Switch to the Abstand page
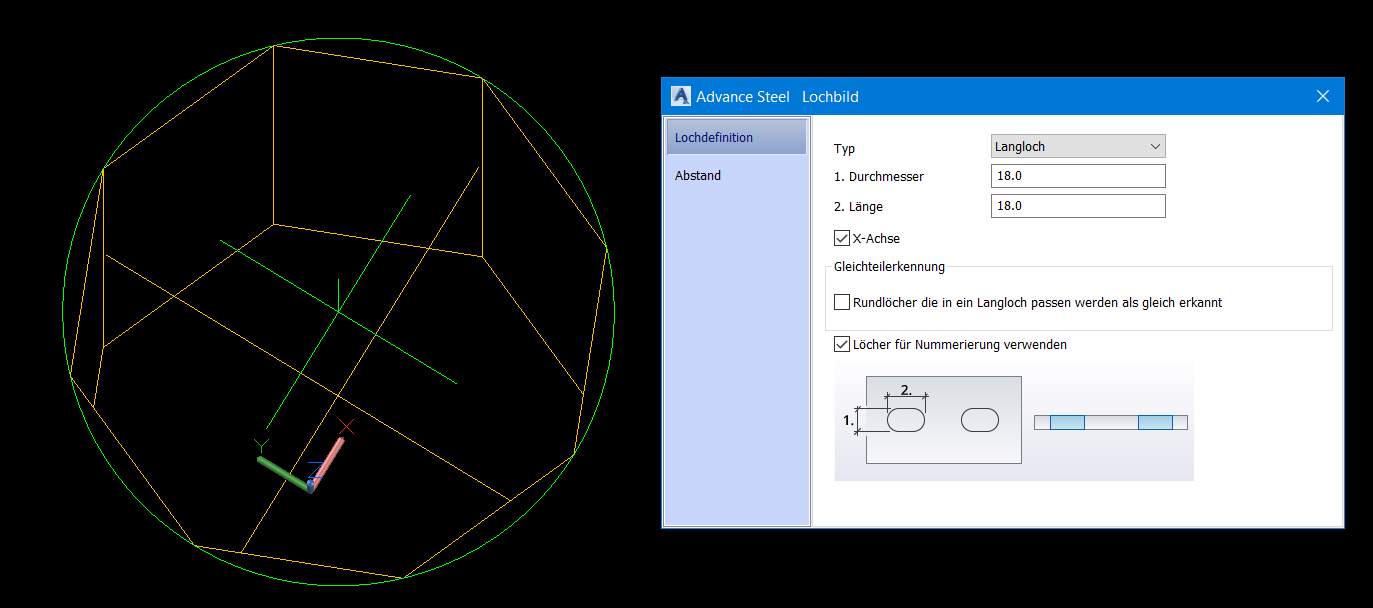This screenshot has height=608, width=1373. [697, 175]
